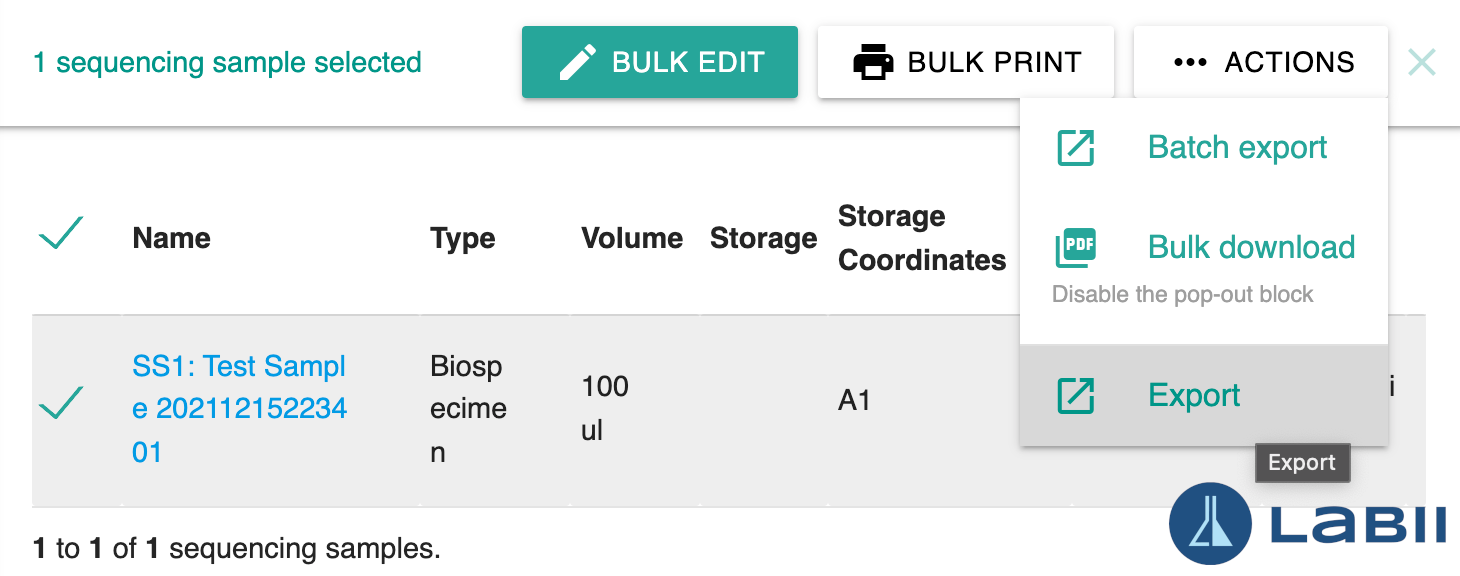Image resolution: width=1460 pixels, height=576 pixels.
Task: Click the PDF icon for Bulk download
Action: coord(1075,248)
